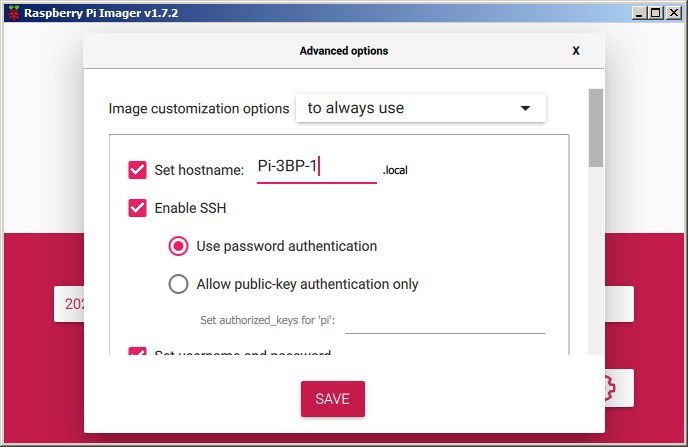The width and height of the screenshot is (688, 447).
Task: Click the dialog's vertical scrollbar thumb
Action: [x=596, y=127]
